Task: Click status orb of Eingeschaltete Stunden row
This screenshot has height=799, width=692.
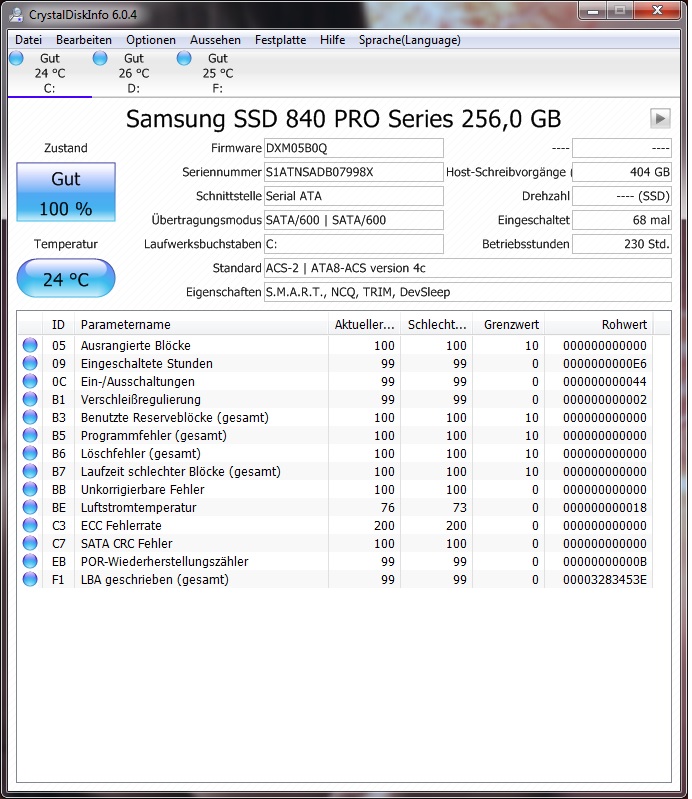Action: 30,363
